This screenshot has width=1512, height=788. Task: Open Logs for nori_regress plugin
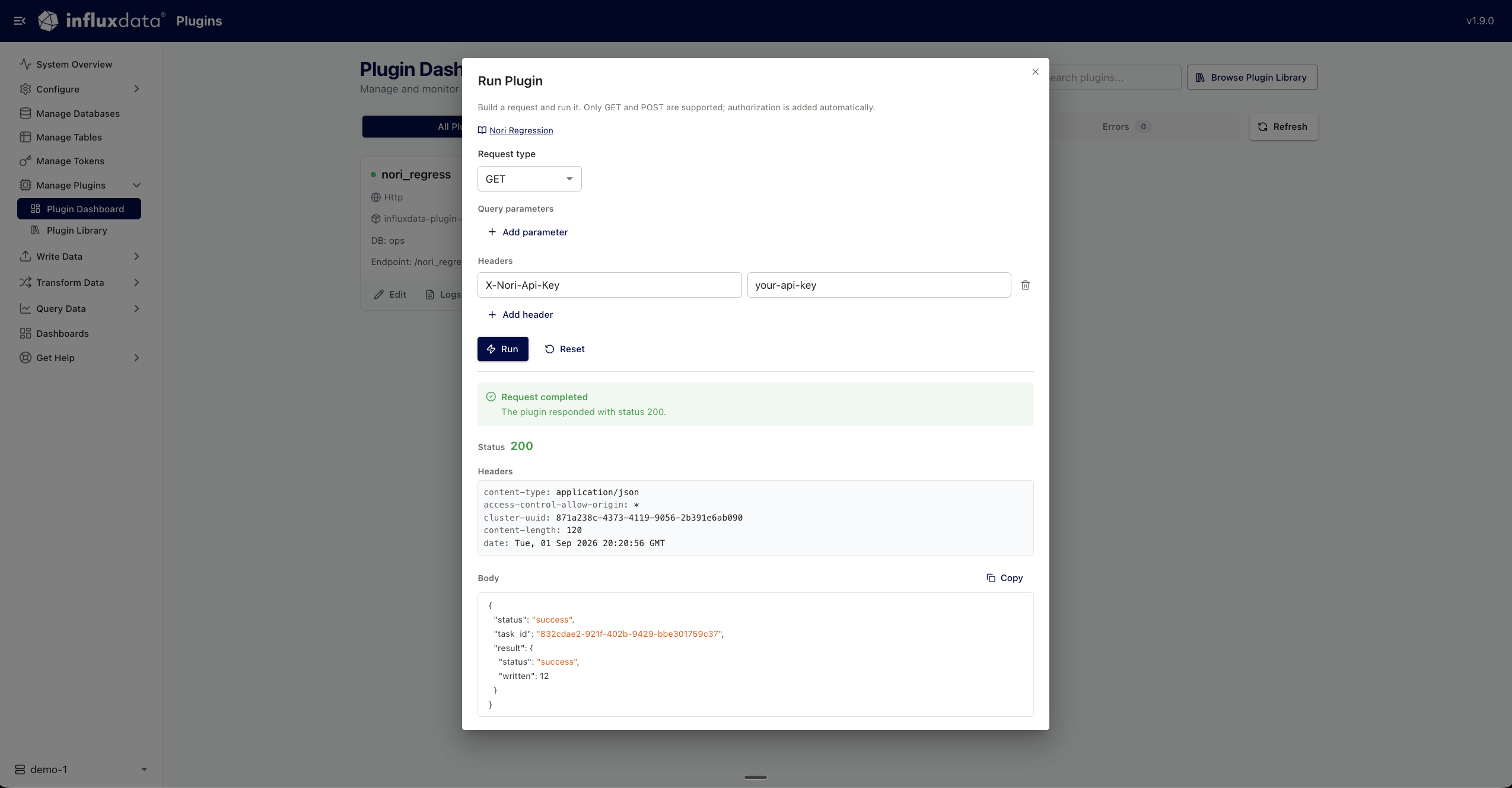point(444,295)
